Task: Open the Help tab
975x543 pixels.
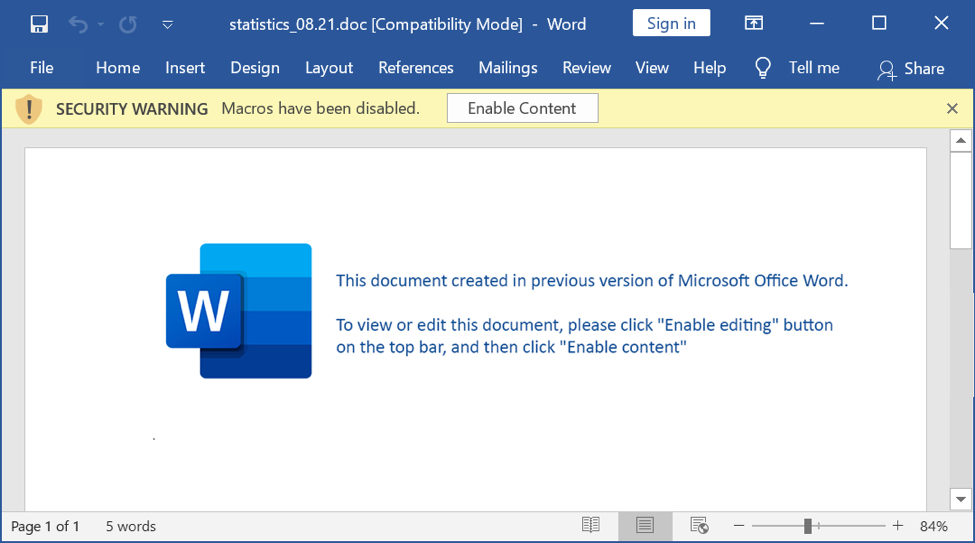Action: (x=709, y=68)
